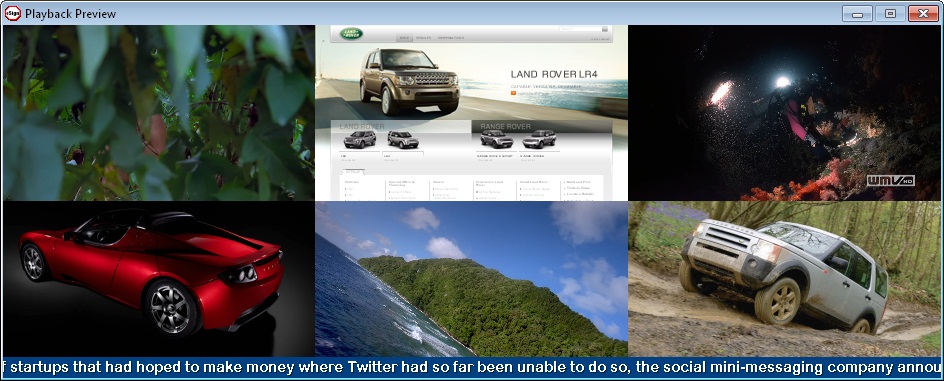Select second vehicle thumbnail under Land Rover section
Image resolution: width=944 pixels, height=381 pixels.
pos(403,140)
